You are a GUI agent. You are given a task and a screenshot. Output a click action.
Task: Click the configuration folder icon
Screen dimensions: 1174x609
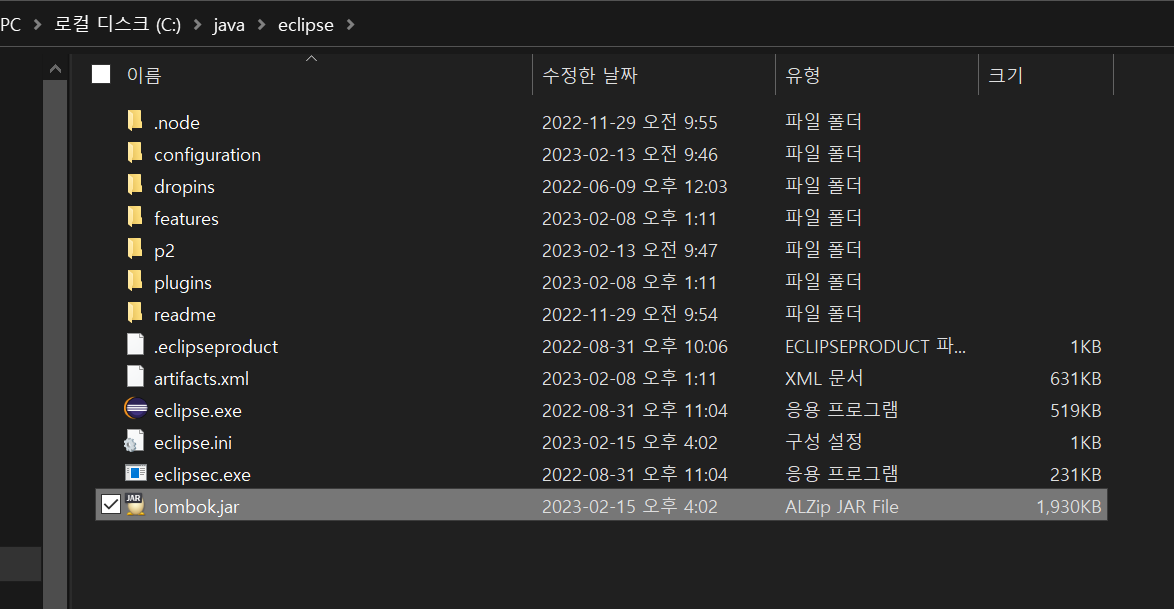pos(135,153)
